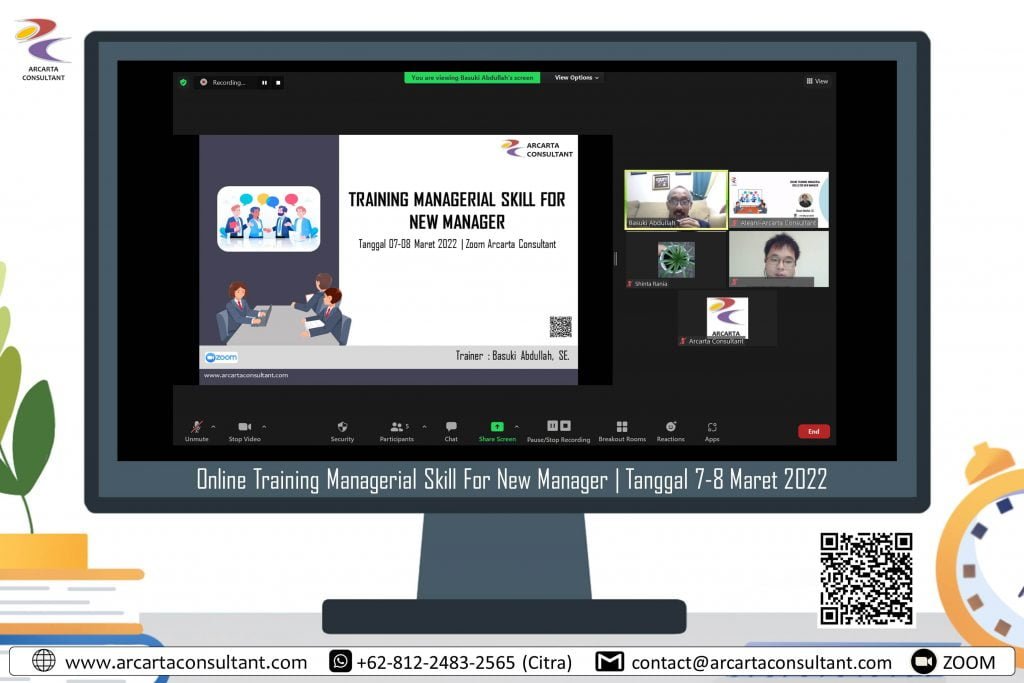Click the green encryption shield icon
1024x683 pixels.
point(183,82)
